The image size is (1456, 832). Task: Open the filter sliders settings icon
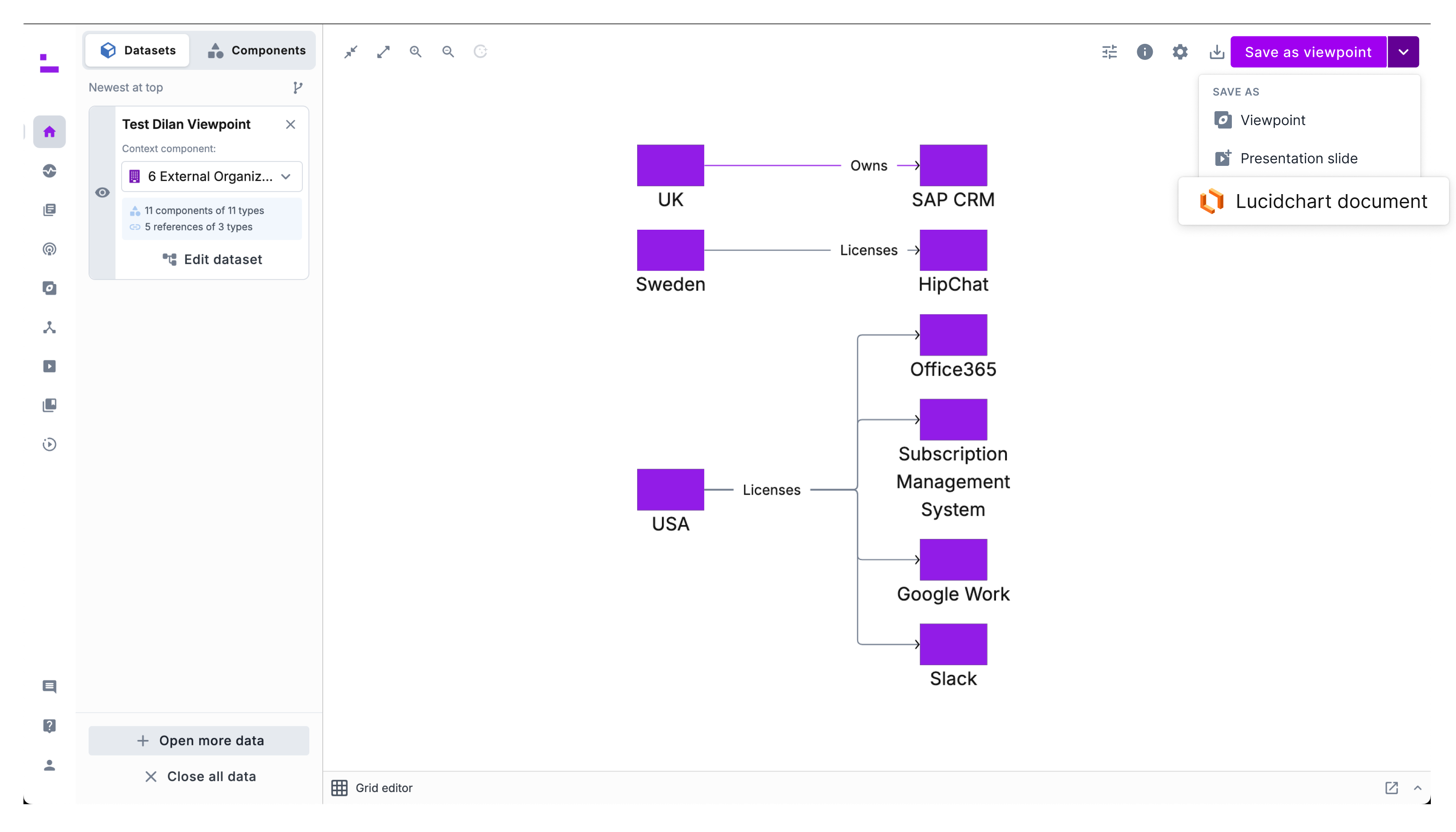pyautogui.click(x=1109, y=52)
